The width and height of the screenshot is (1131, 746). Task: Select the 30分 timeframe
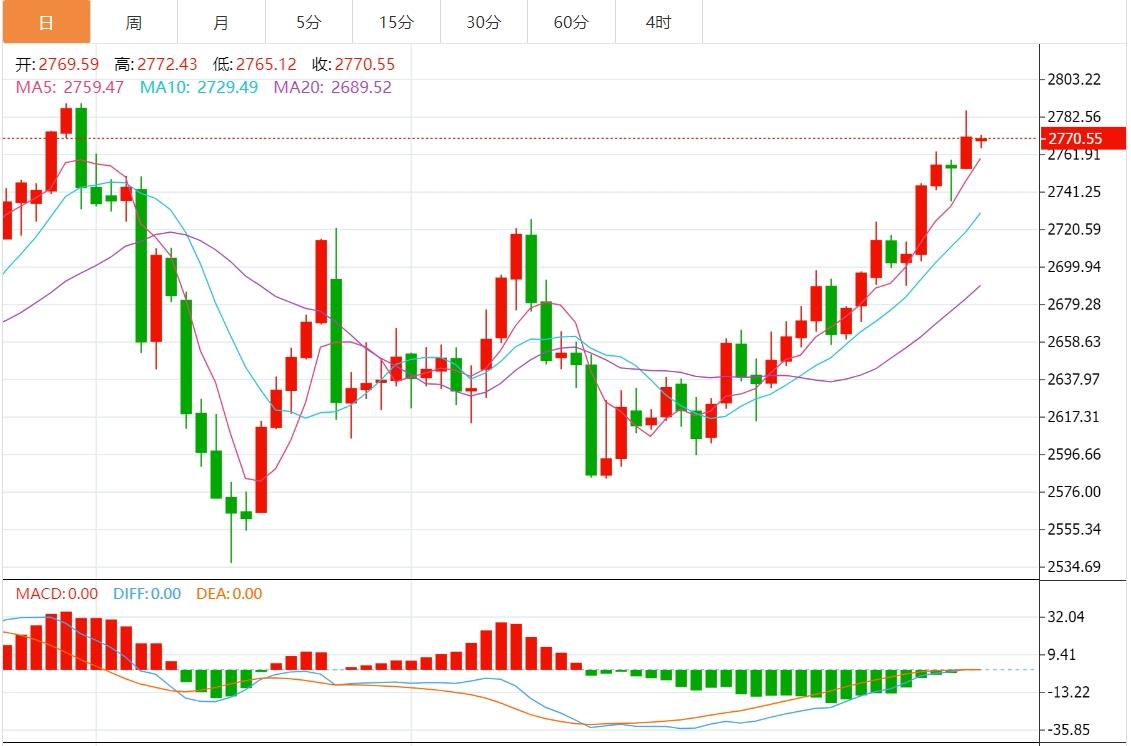coord(482,21)
